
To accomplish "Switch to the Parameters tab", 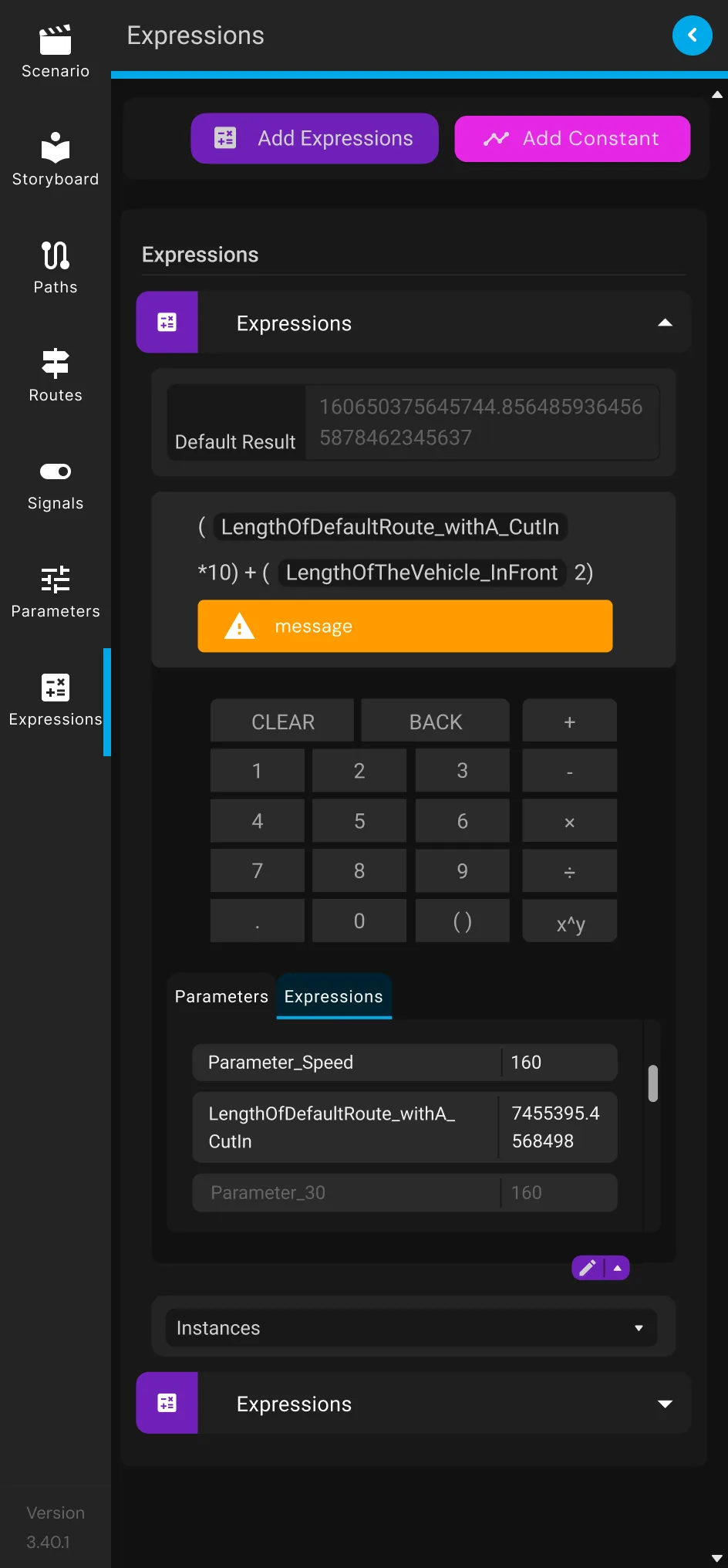I will click(x=221, y=996).
